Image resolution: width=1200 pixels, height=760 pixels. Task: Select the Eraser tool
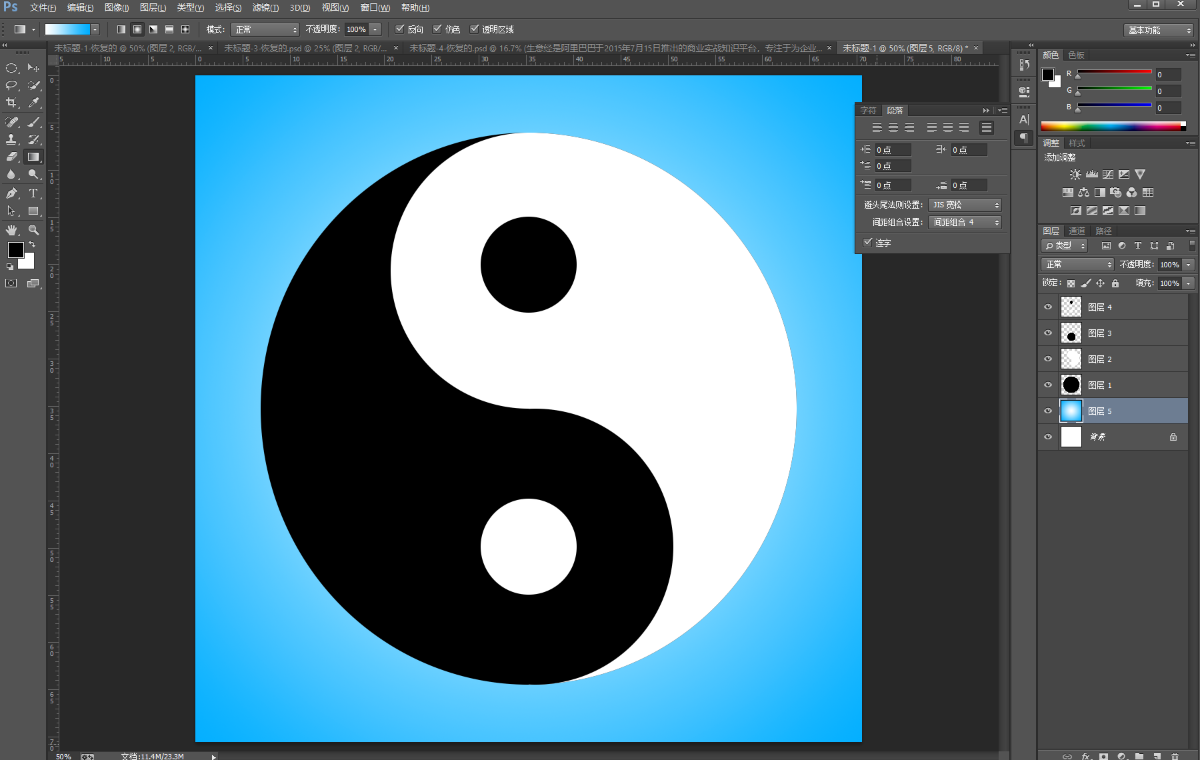click(12, 157)
